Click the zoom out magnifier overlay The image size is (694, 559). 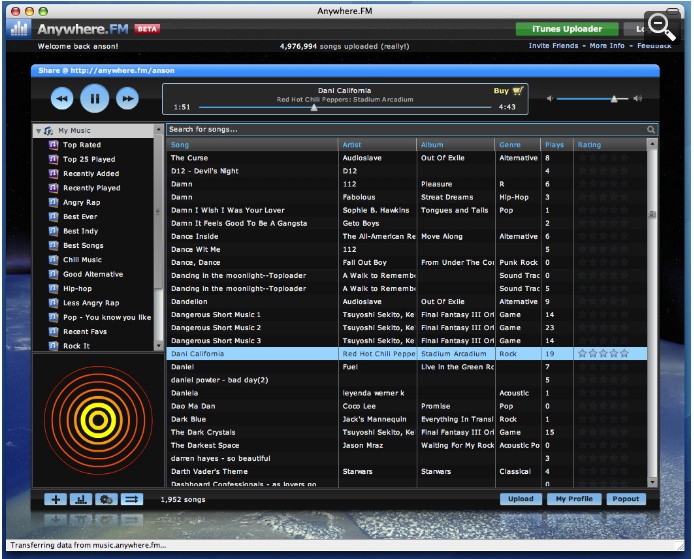(x=662, y=26)
